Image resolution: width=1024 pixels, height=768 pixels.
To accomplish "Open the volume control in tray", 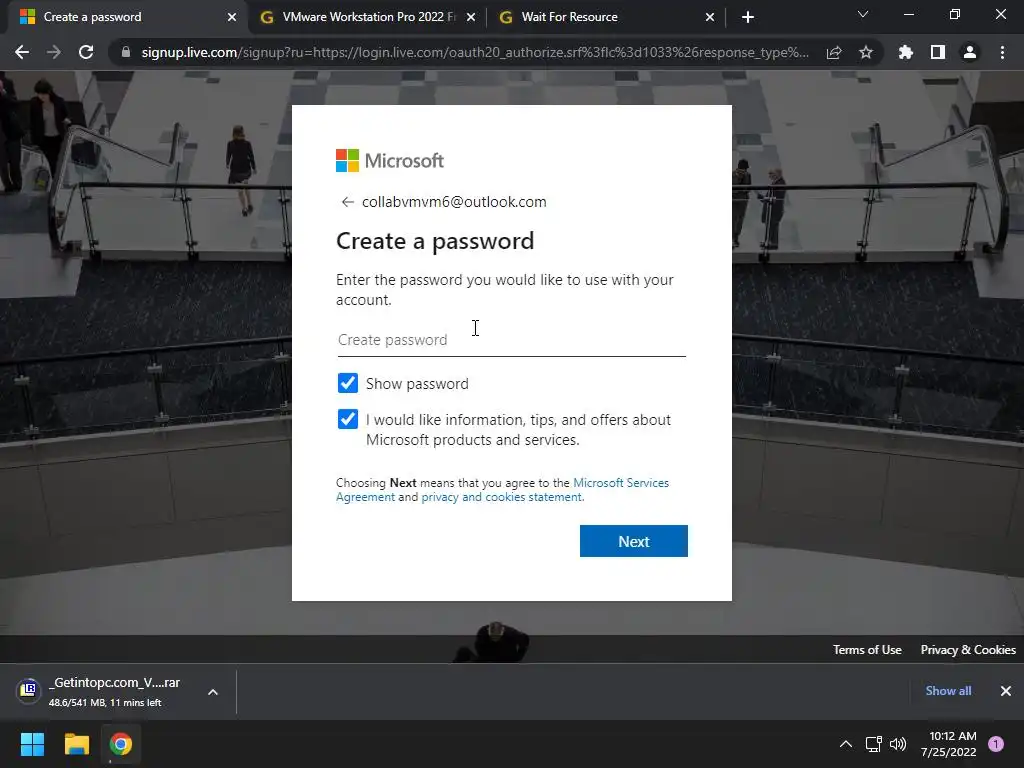I will 898,744.
